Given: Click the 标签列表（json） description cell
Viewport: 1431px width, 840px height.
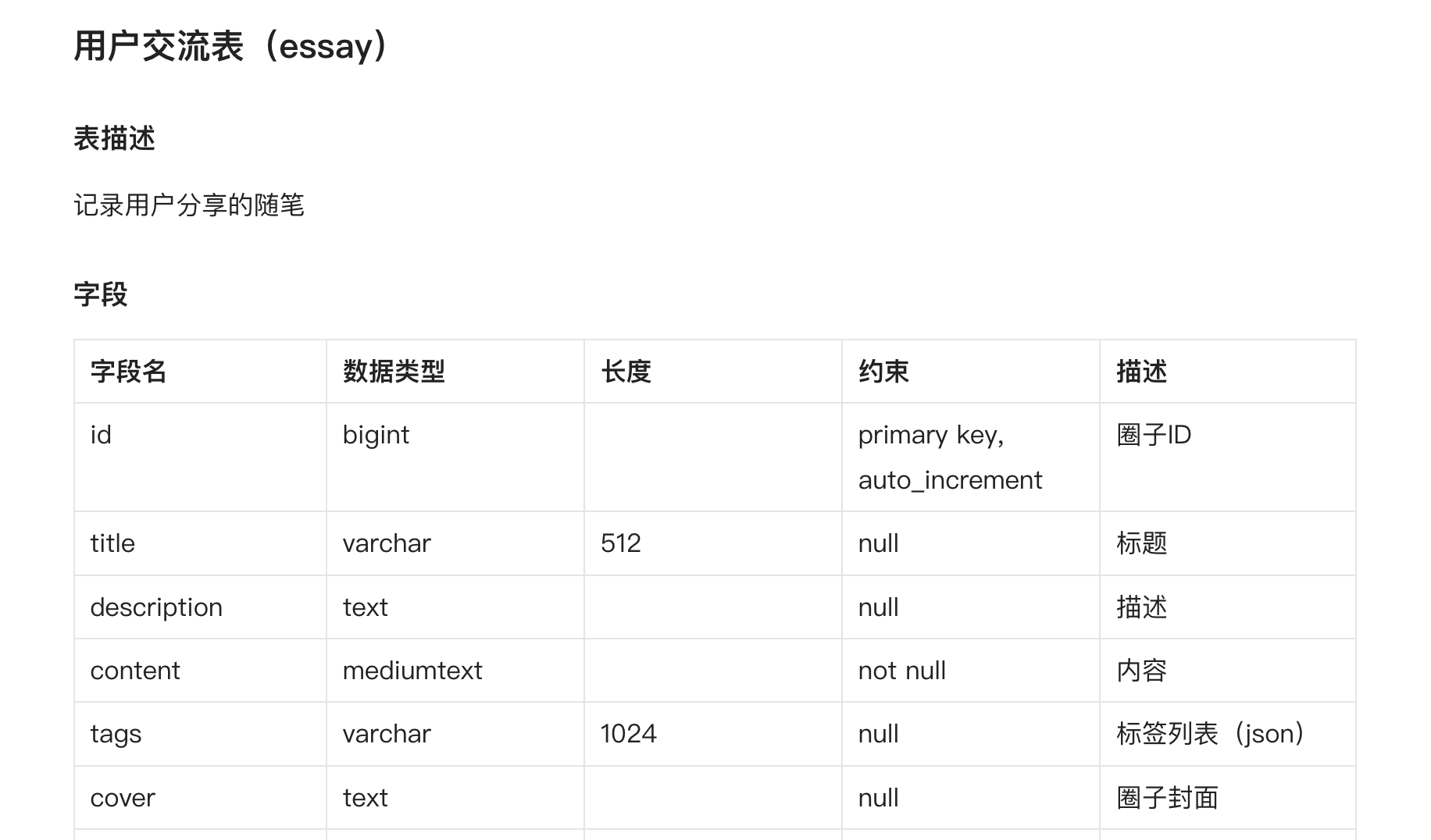Looking at the screenshot, I should (1210, 734).
